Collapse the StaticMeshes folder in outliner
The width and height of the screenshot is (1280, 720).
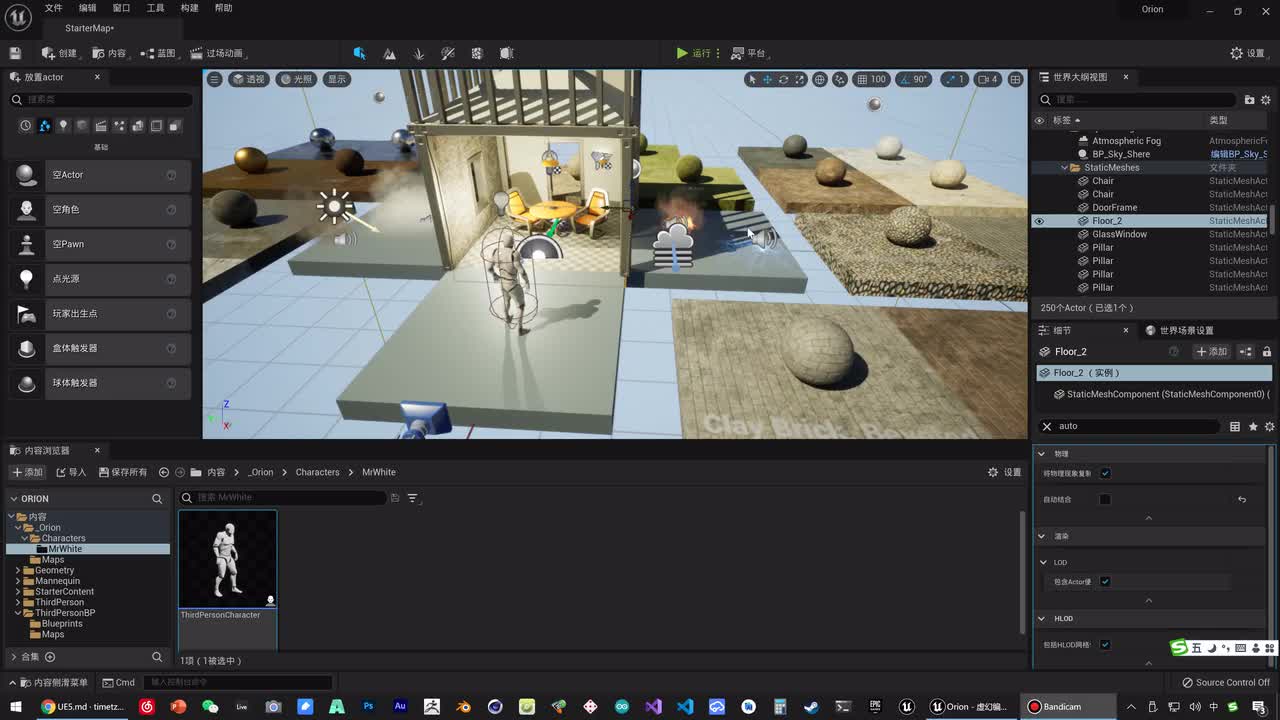tap(1065, 168)
